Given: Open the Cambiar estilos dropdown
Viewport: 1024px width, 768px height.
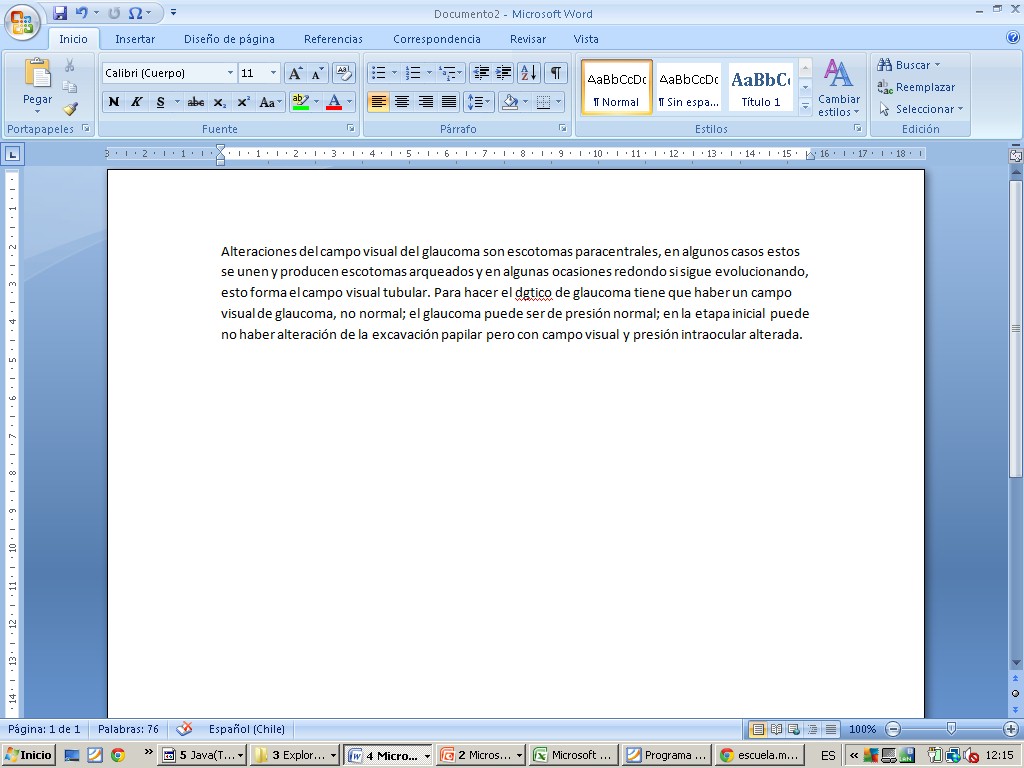Looking at the screenshot, I should pyautogui.click(x=838, y=88).
